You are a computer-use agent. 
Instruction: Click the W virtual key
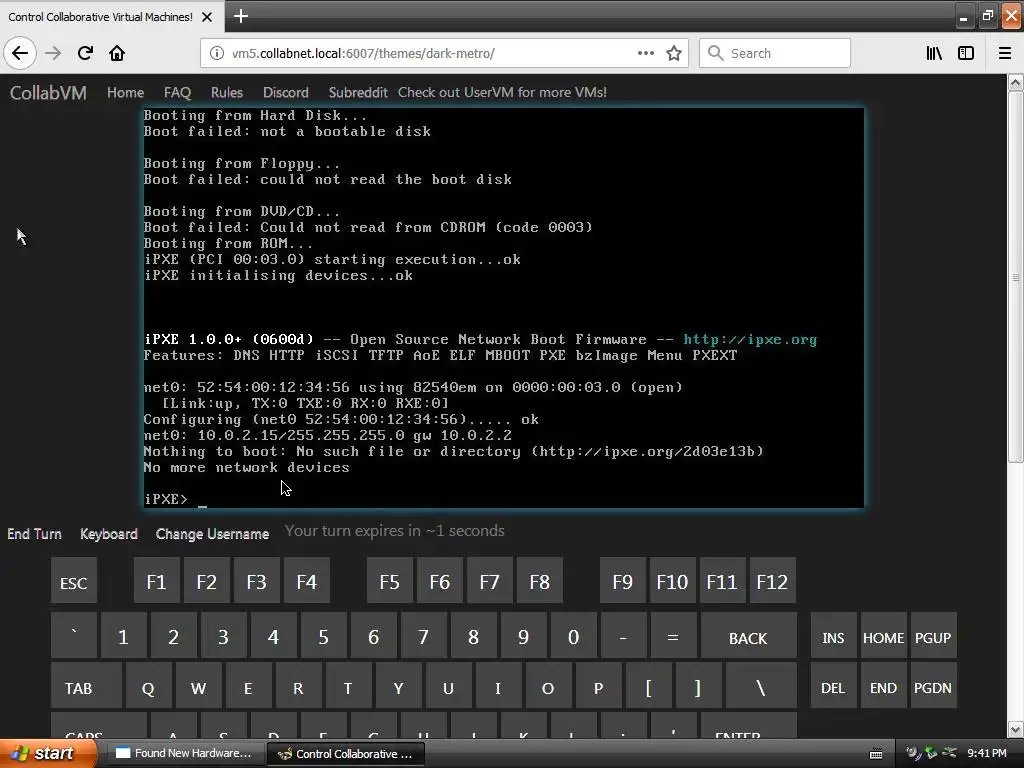pos(199,686)
